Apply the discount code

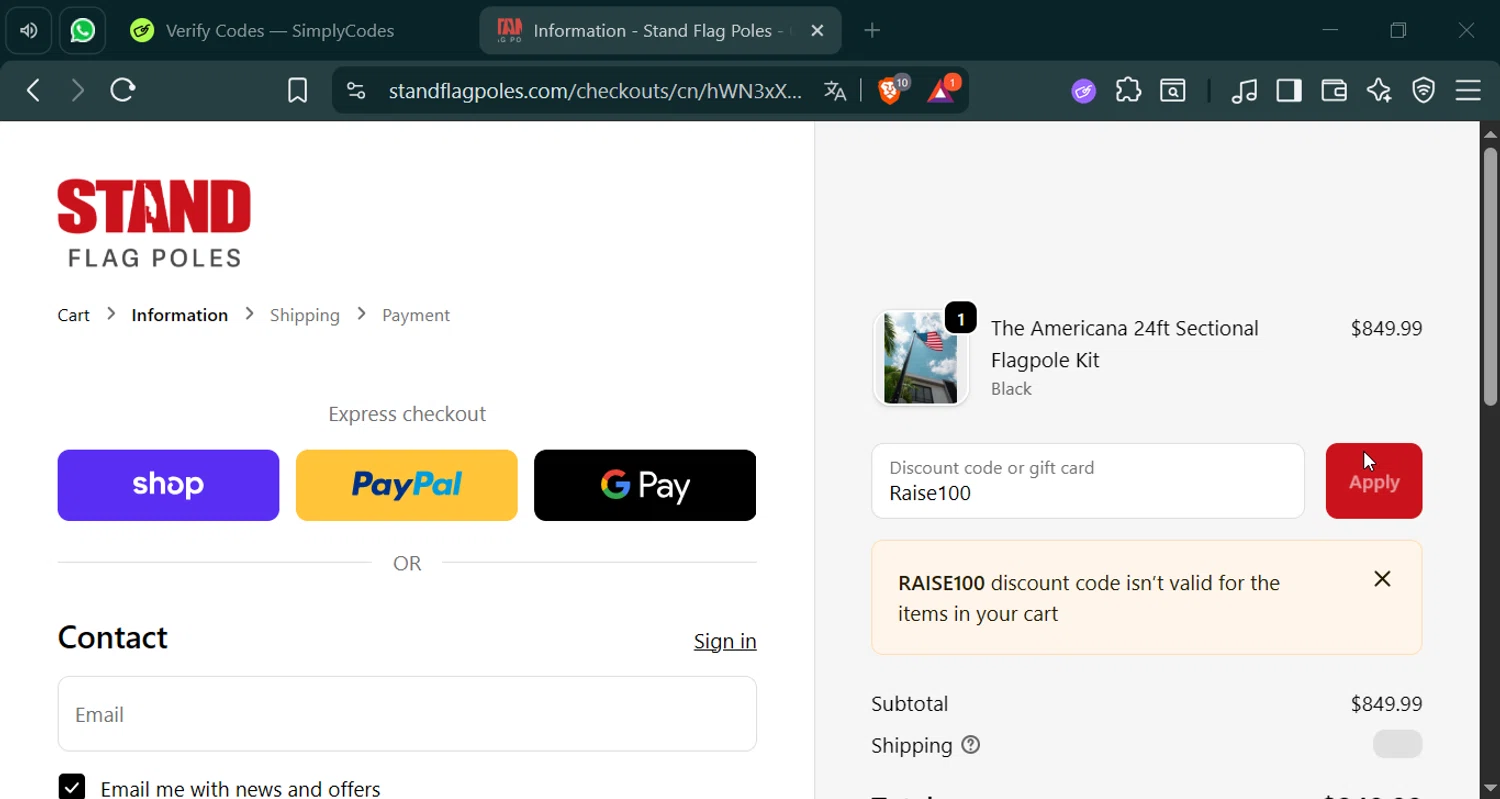click(x=1374, y=481)
